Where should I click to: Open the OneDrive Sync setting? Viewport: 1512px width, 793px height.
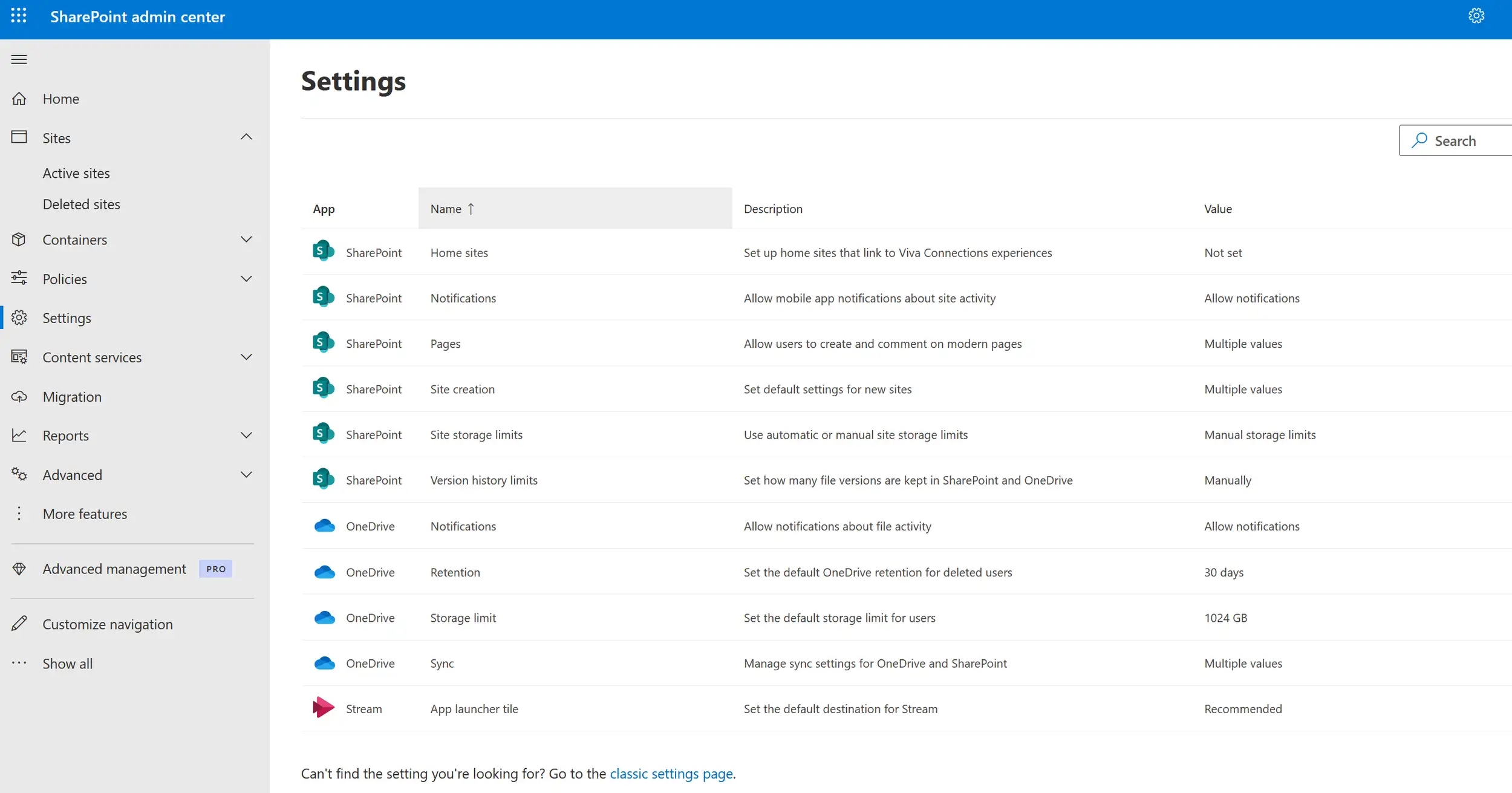tap(442, 664)
